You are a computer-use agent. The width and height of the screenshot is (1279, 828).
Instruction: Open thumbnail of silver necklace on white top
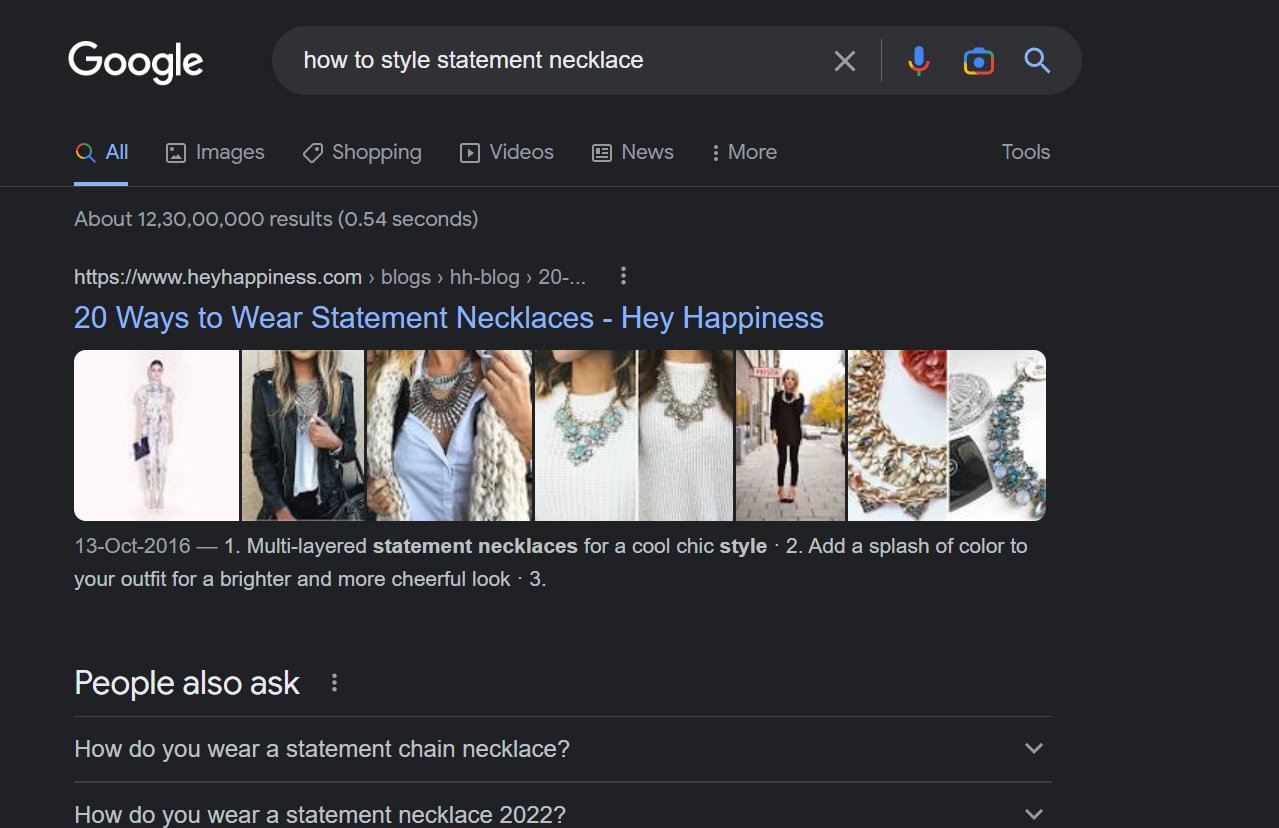(x=686, y=435)
